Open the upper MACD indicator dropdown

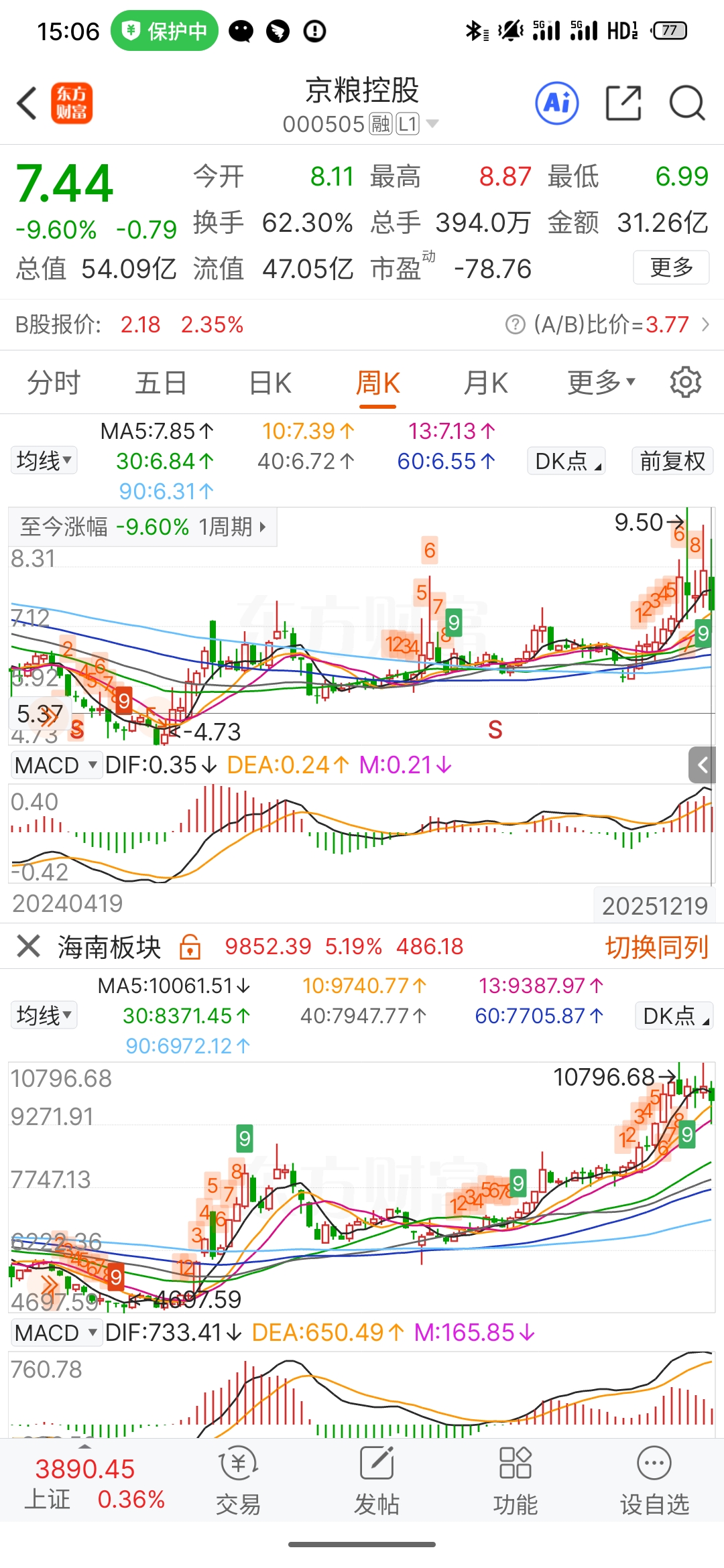(x=56, y=765)
